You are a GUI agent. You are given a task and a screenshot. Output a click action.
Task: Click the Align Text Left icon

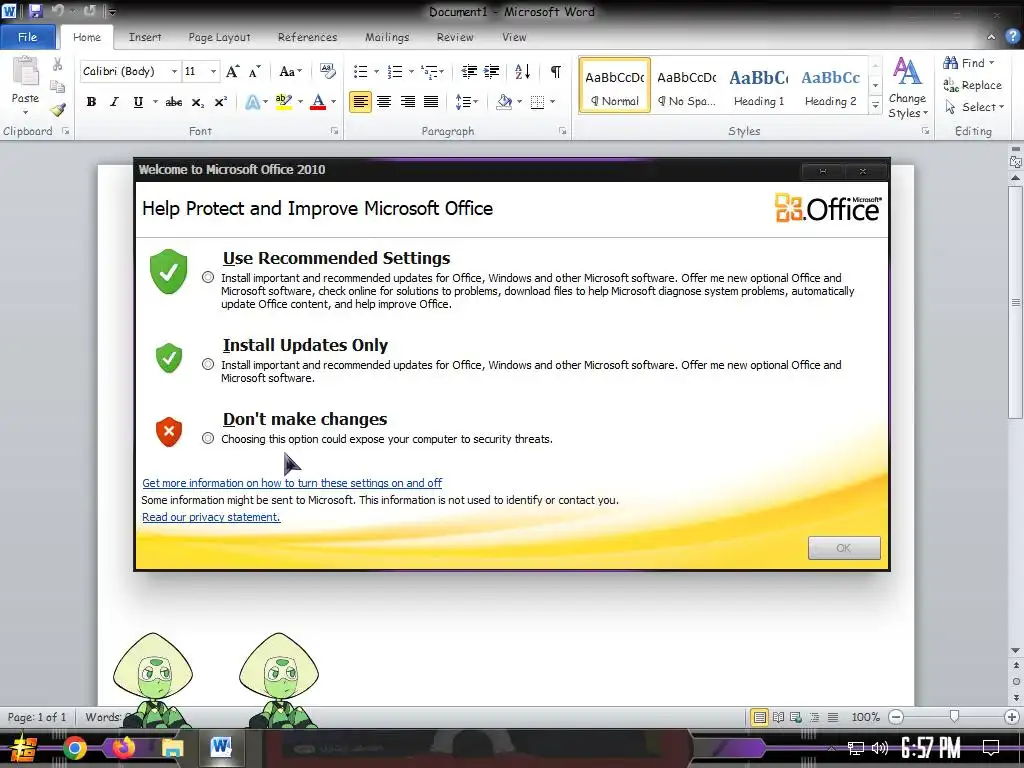point(360,102)
